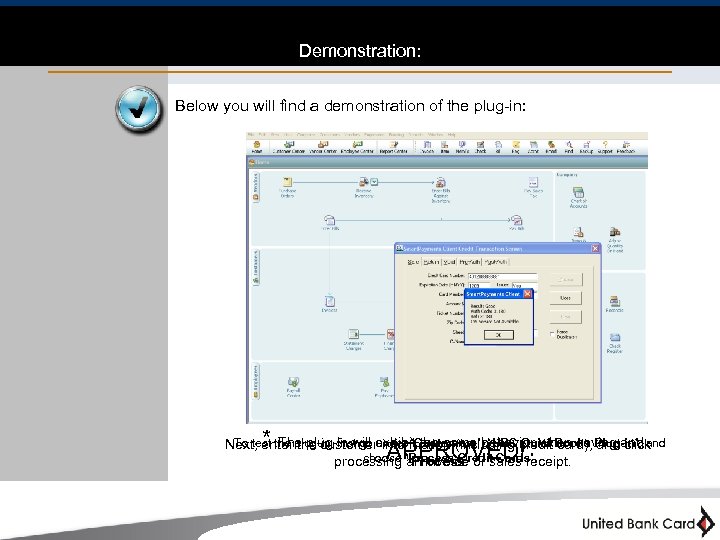
Task: Close the Credit Transaction Screen dialog
Action: pyautogui.click(x=595, y=248)
